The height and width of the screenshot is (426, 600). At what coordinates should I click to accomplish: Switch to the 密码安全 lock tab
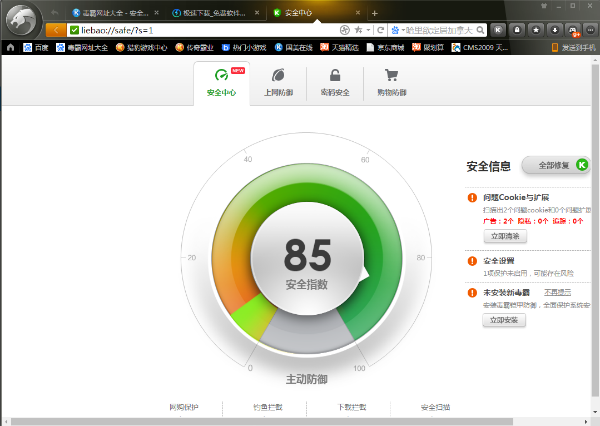[335, 82]
